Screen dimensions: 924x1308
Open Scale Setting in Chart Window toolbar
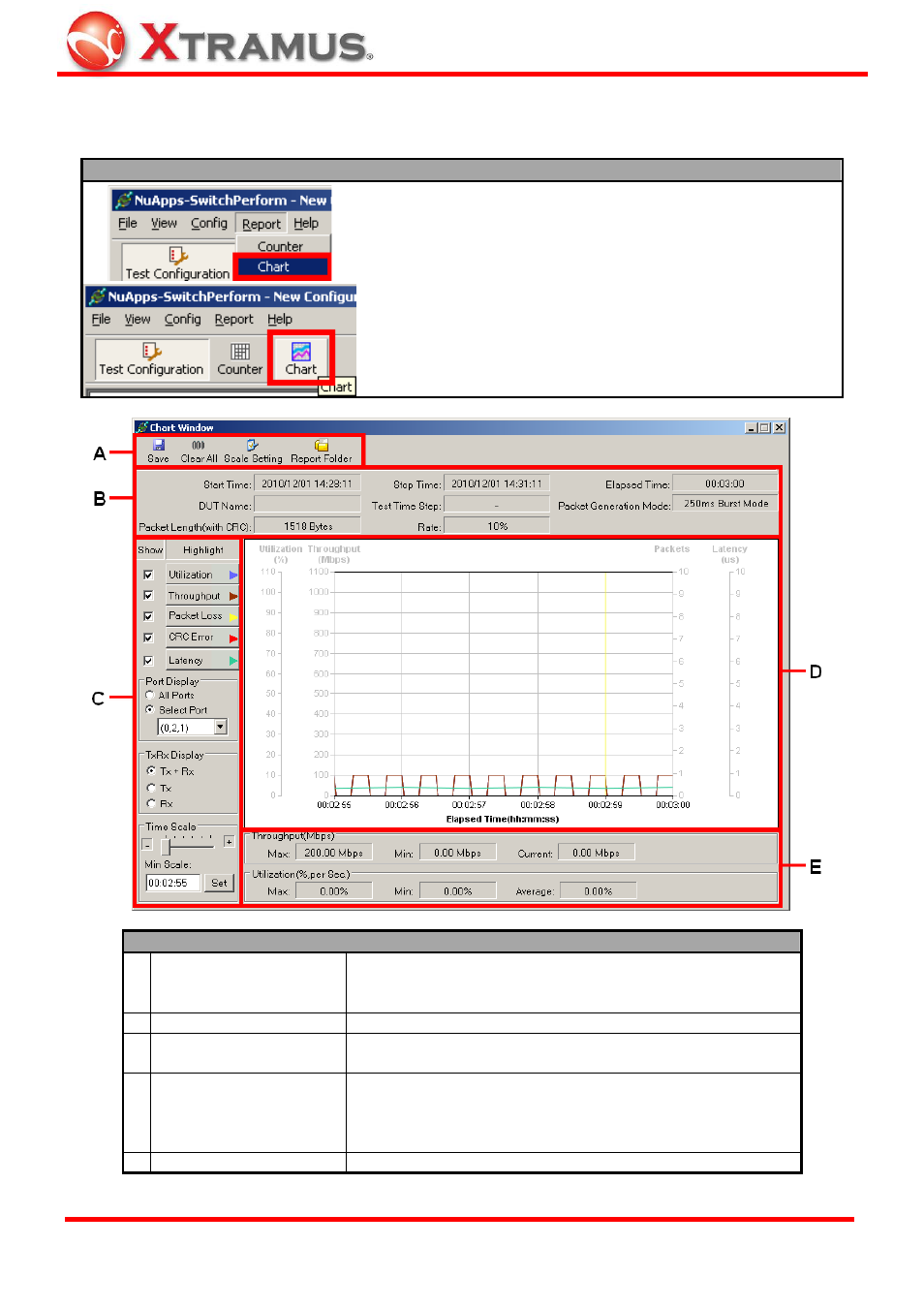pyautogui.click(x=253, y=451)
